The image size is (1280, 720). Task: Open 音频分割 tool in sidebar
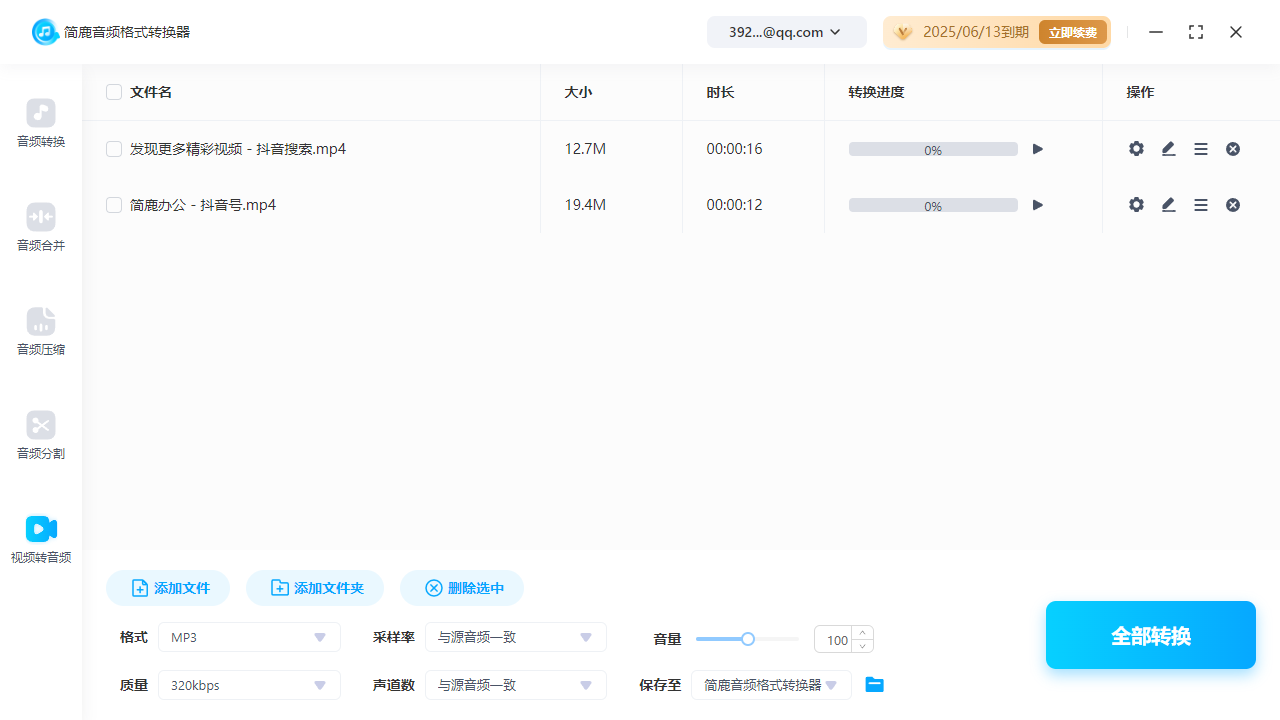click(x=41, y=435)
